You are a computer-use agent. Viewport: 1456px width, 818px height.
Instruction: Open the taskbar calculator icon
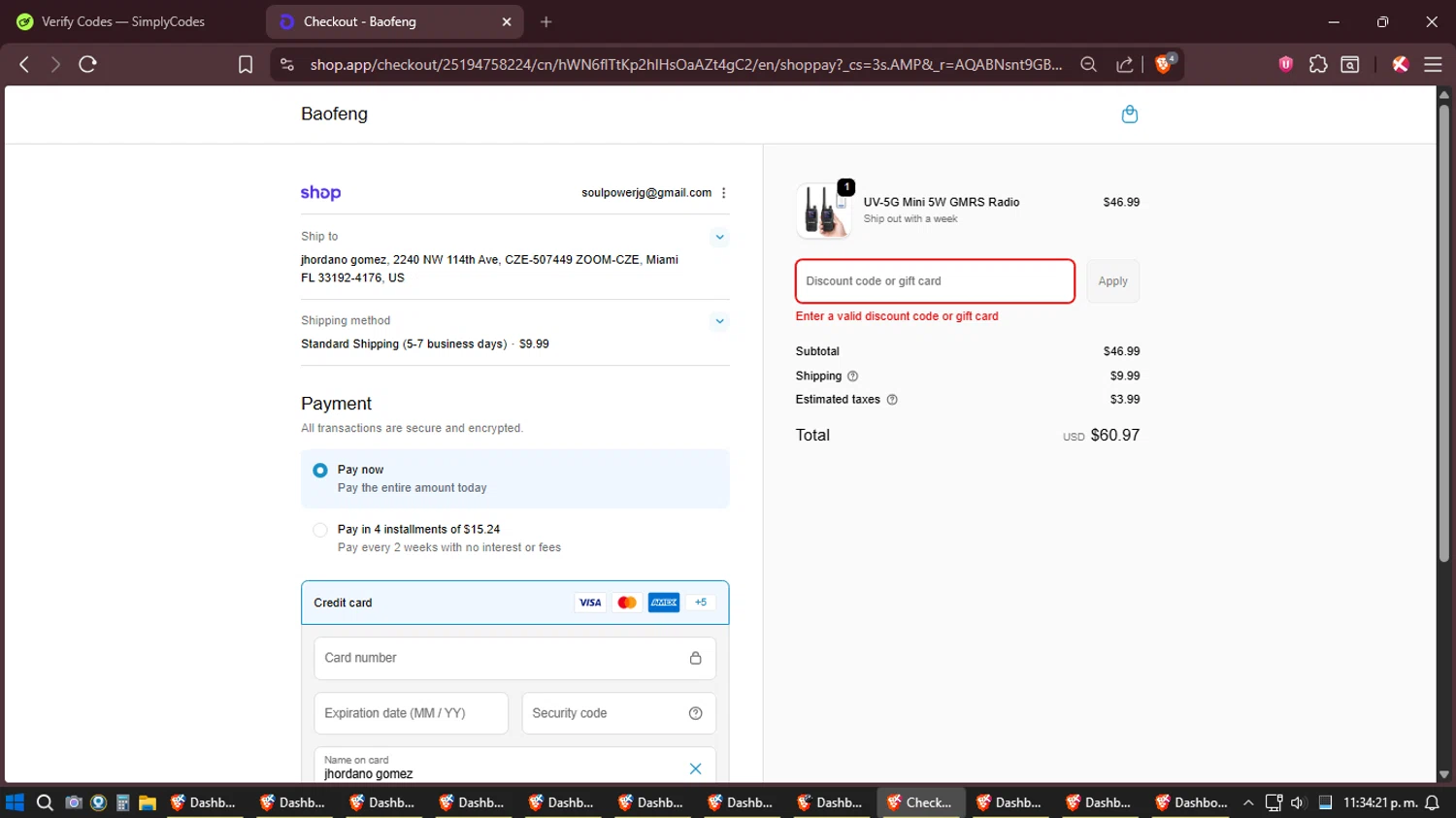[123, 802]
